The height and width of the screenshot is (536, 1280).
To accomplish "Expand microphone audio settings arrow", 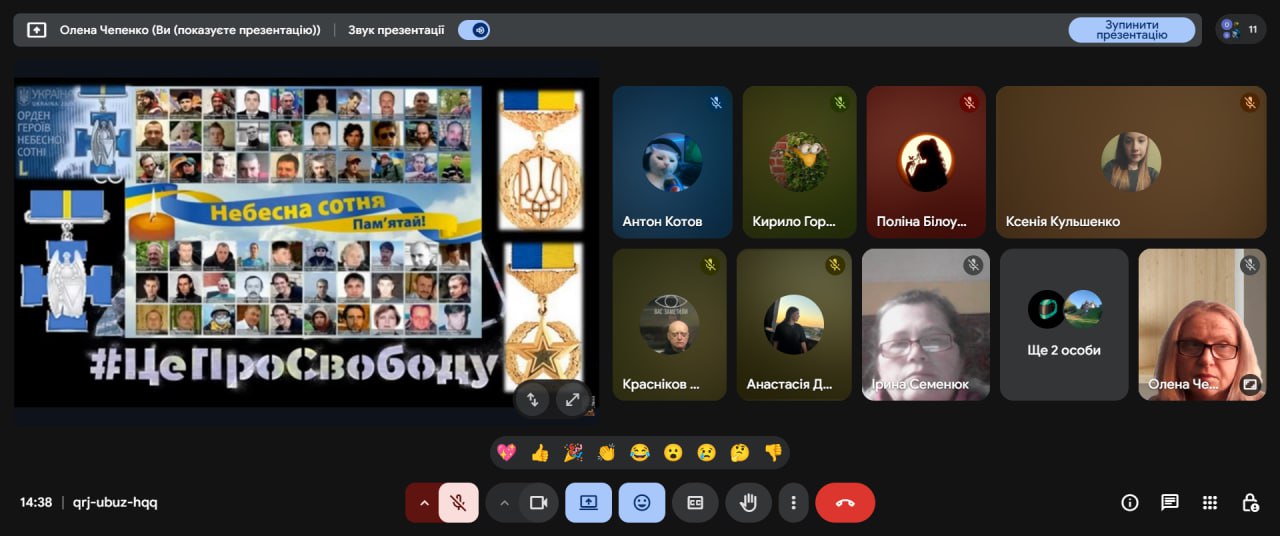I will coord(424,503).
